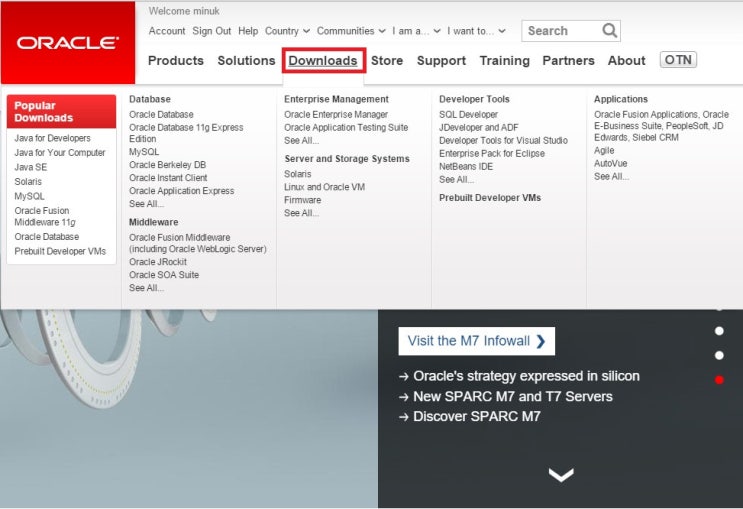
Task: Click the Visit the M7 Infowall button
Action: point(476,341)
